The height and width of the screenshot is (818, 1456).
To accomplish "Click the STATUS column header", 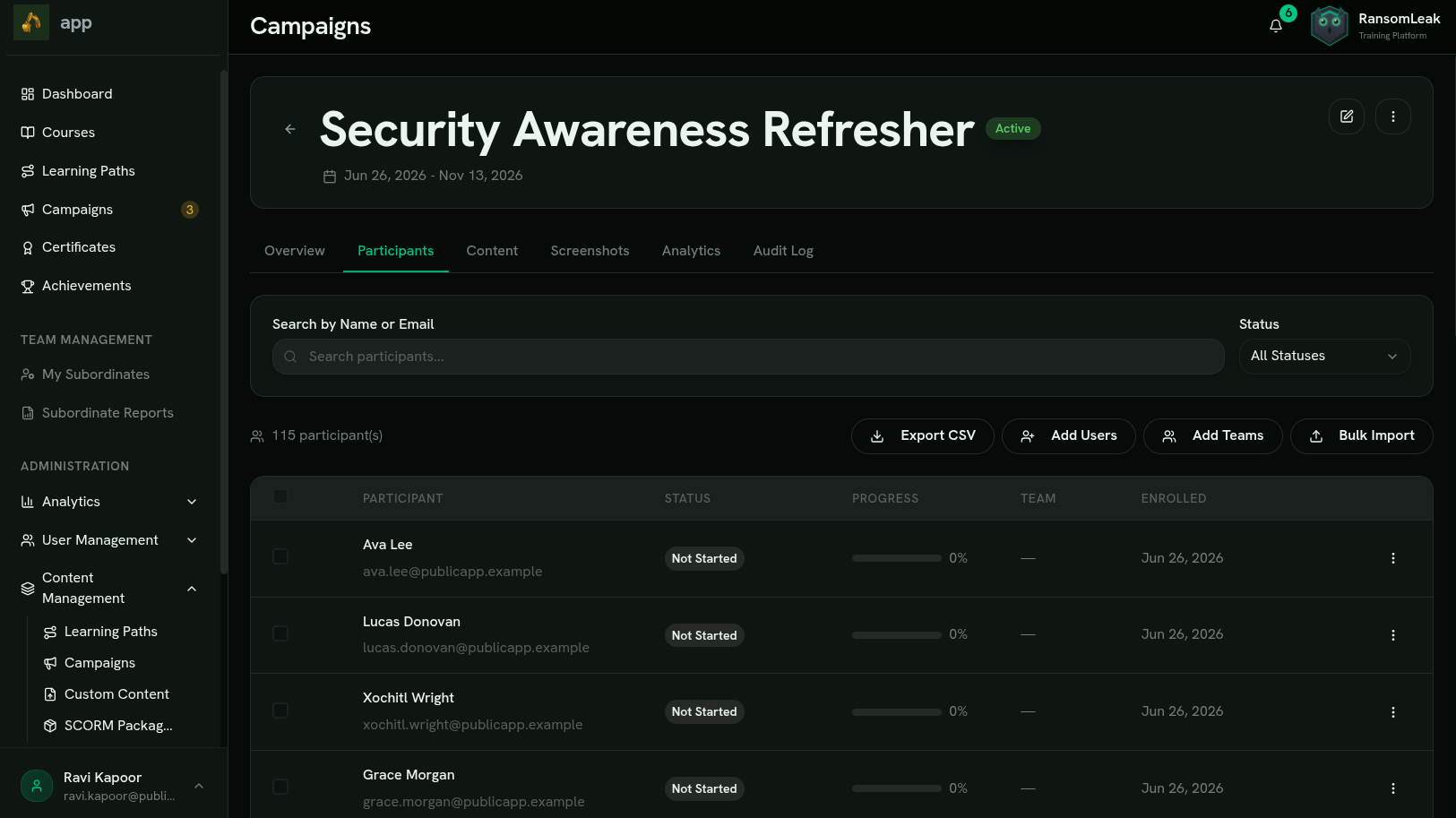I will click(x=687, y=498).
